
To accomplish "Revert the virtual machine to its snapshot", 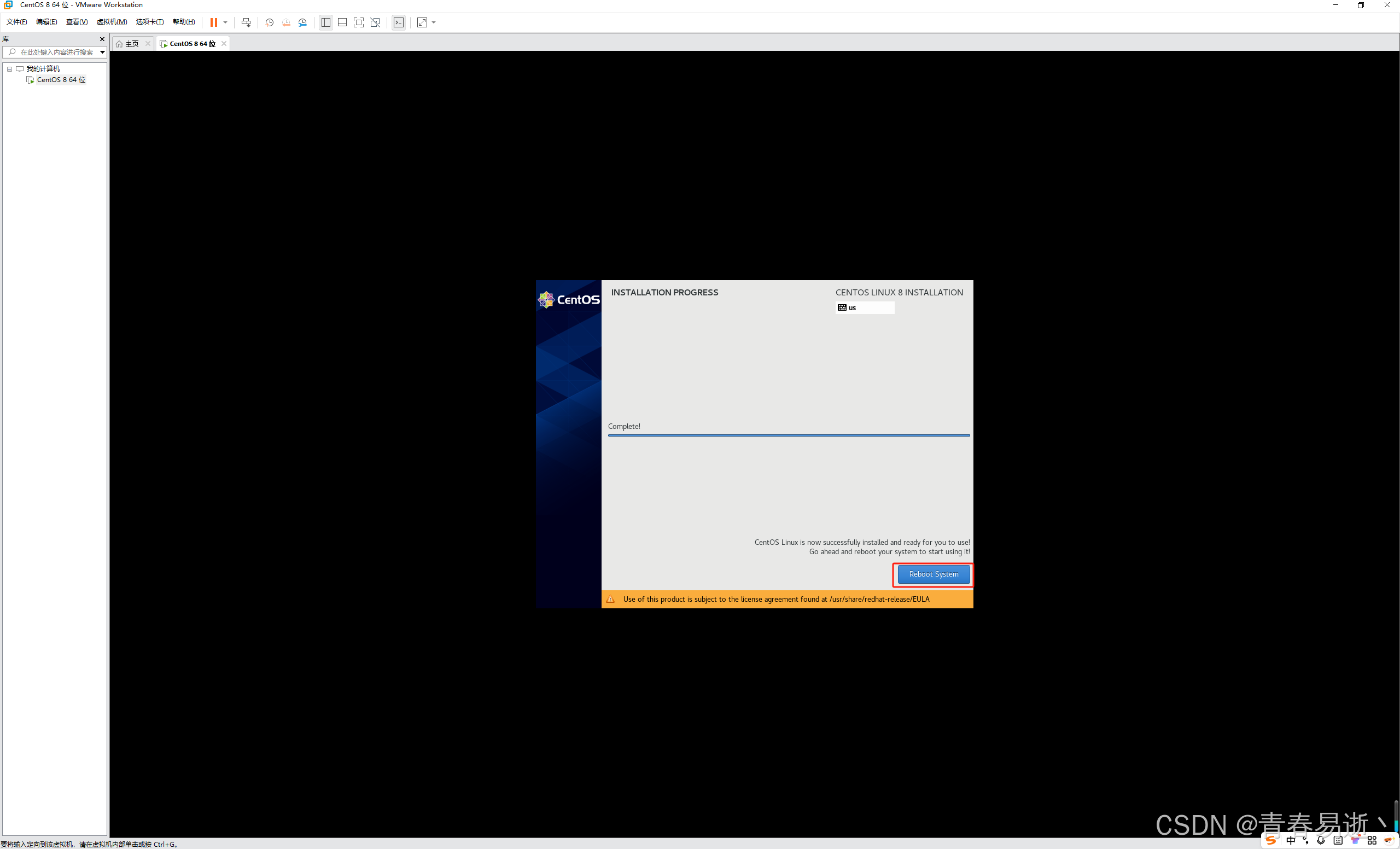I will pyautogui.click(x=286, y=23).
